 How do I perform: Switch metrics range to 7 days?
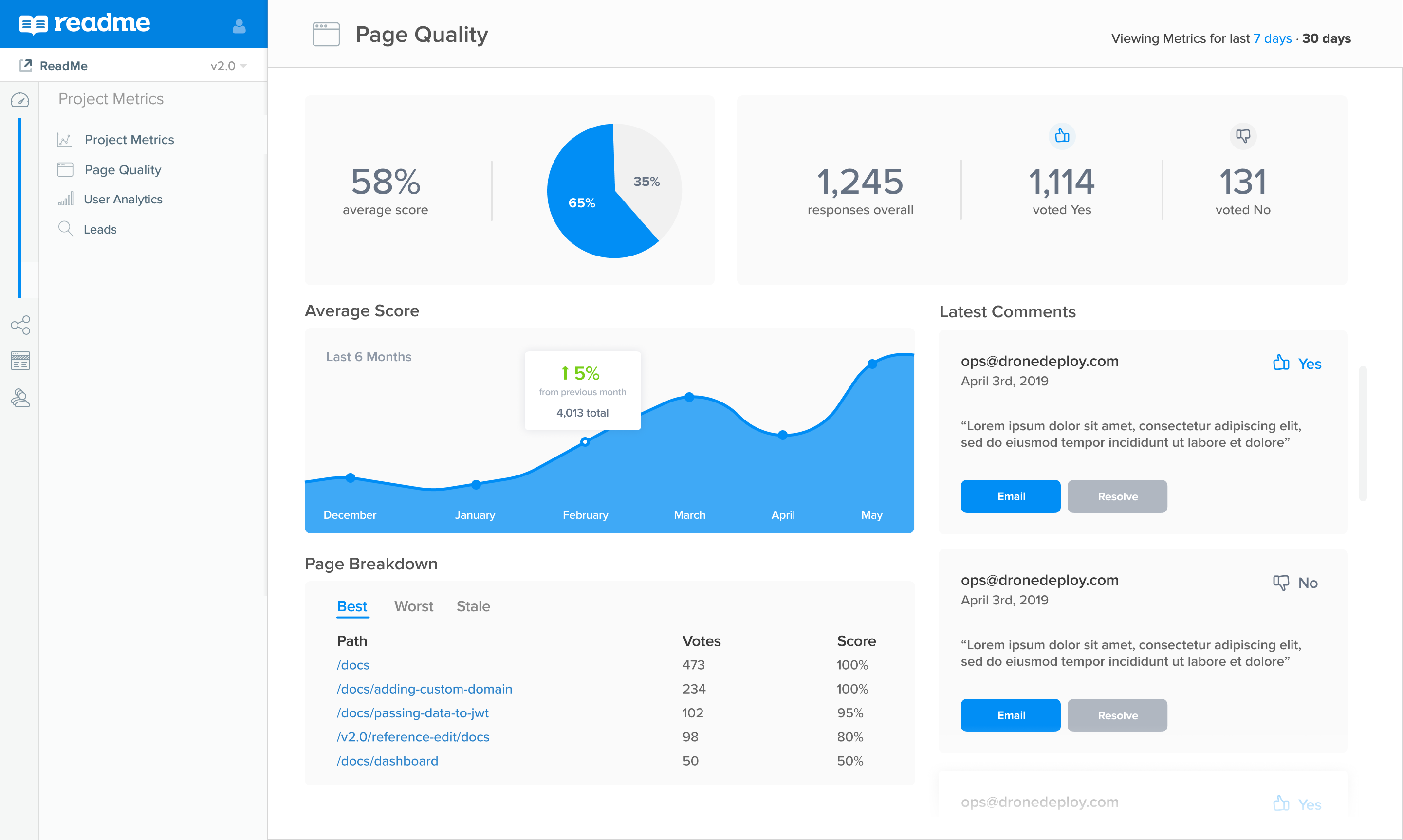1272,38
